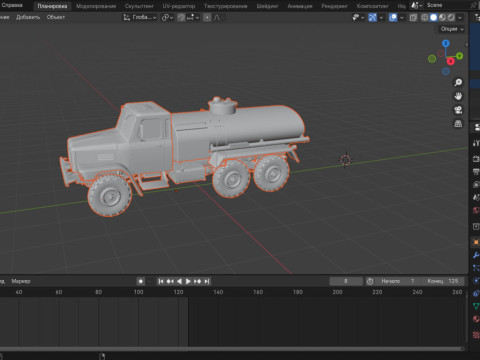Image resolution: width=480 pixels, height=360 pixels.
Task: Select material preview viewport shading
Action: click(442, 17)
